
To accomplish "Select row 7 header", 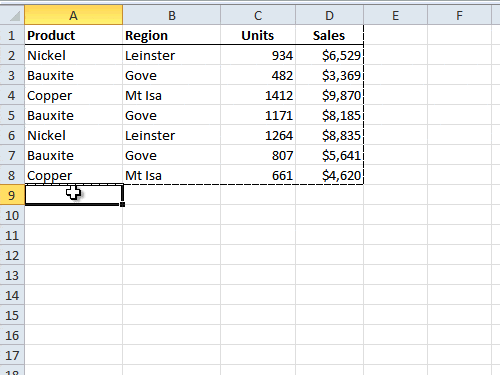I will (x=12, y=155).
